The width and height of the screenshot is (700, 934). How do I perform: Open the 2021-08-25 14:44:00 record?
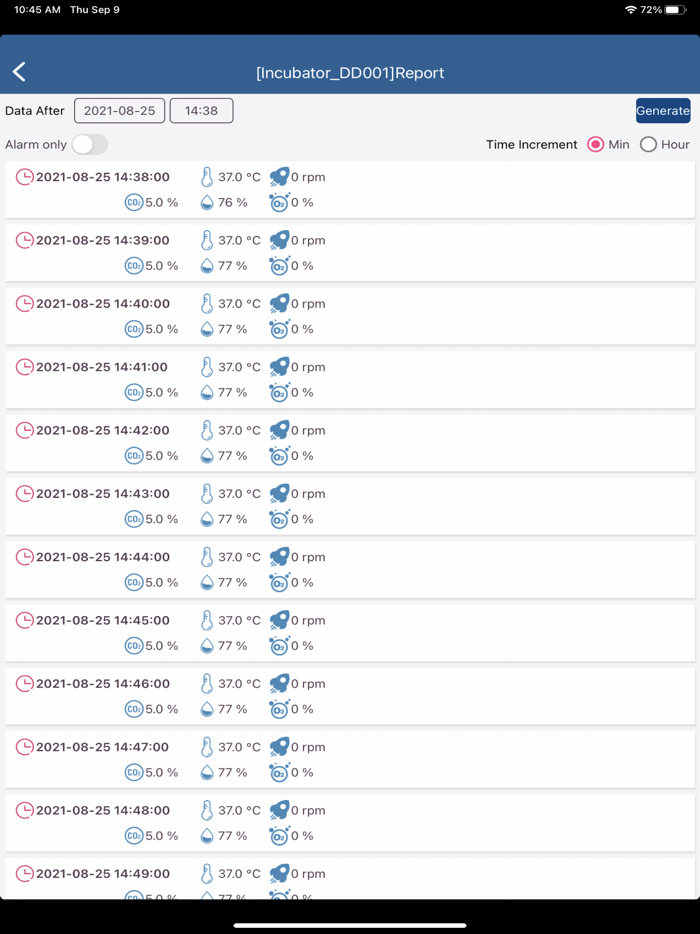(x=350, y=570)
